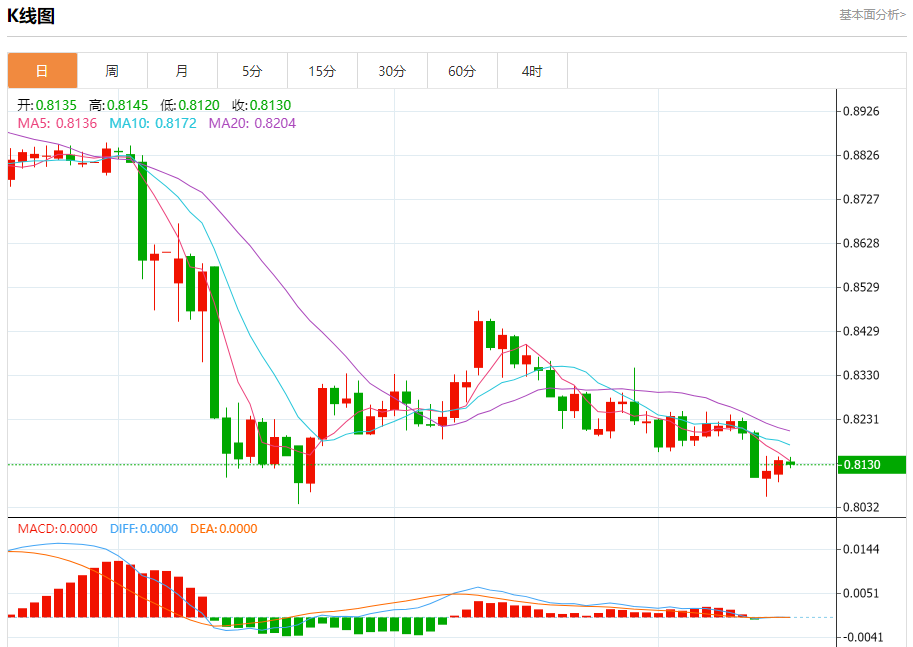Image resolution: width=913 pixels, height=647 pixels.
Task: Click the 高:0.8145 high value
Action: pyautogui.click(x=119, y=105)
